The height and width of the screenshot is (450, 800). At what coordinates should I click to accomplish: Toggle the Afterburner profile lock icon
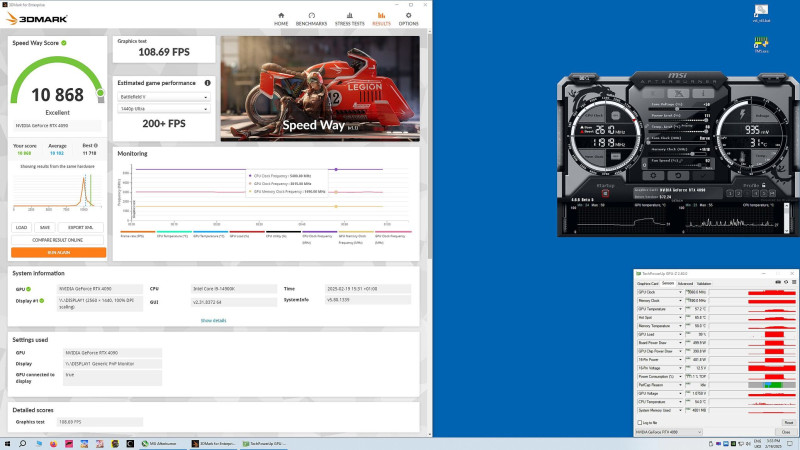[x=763, y=185]
